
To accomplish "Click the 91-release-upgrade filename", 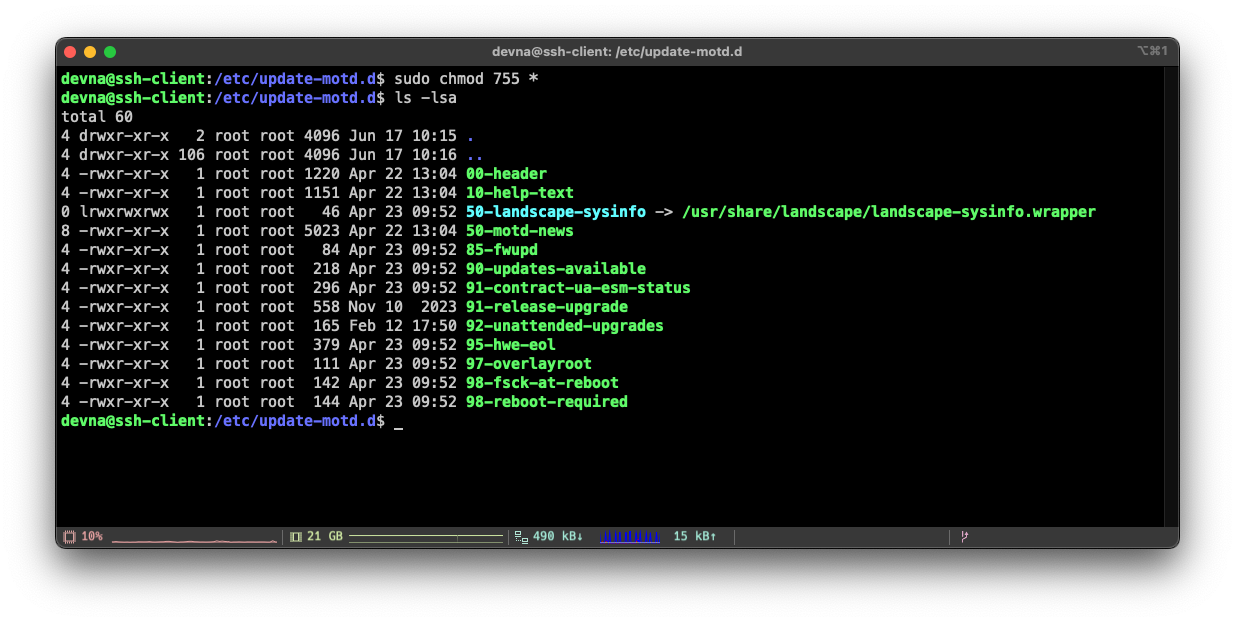I will [547, 307].
